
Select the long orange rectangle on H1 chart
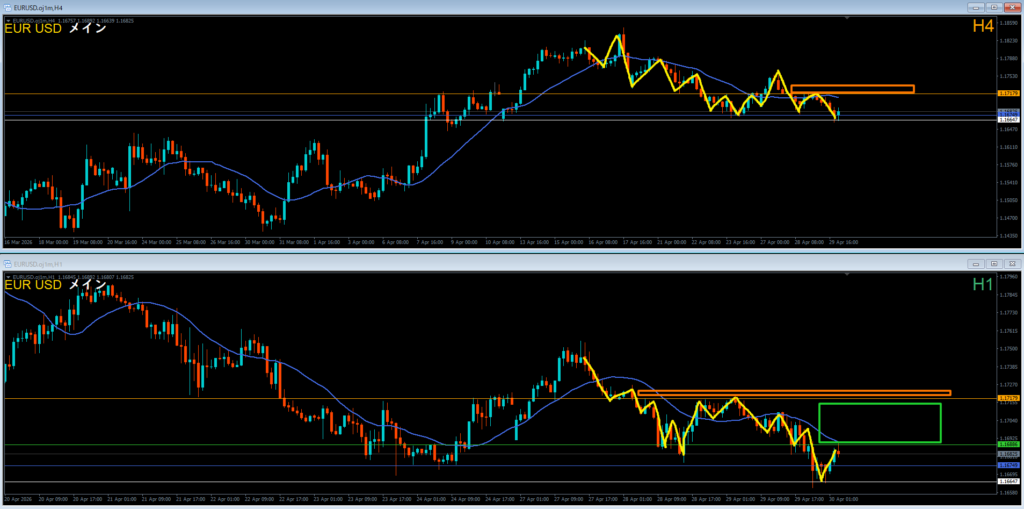[x=793, y=393]
